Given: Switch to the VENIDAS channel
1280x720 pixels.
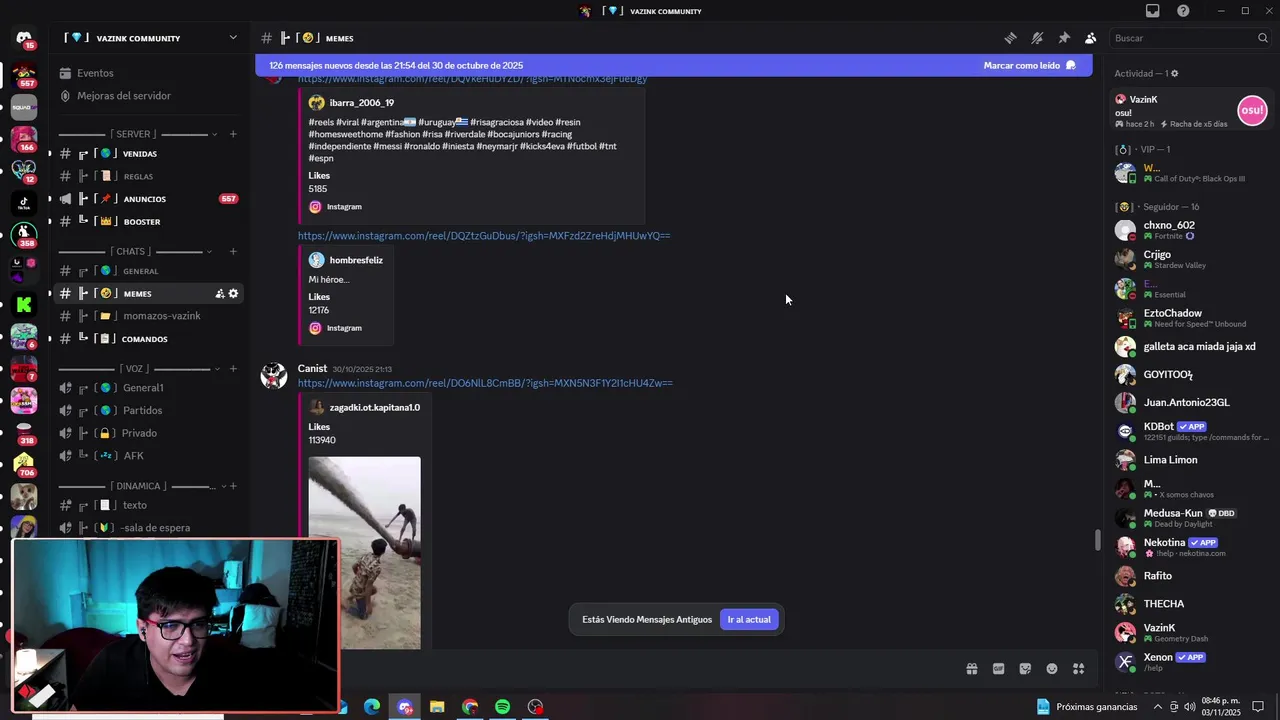Looking at the screenshot, I should pos(149,154).
